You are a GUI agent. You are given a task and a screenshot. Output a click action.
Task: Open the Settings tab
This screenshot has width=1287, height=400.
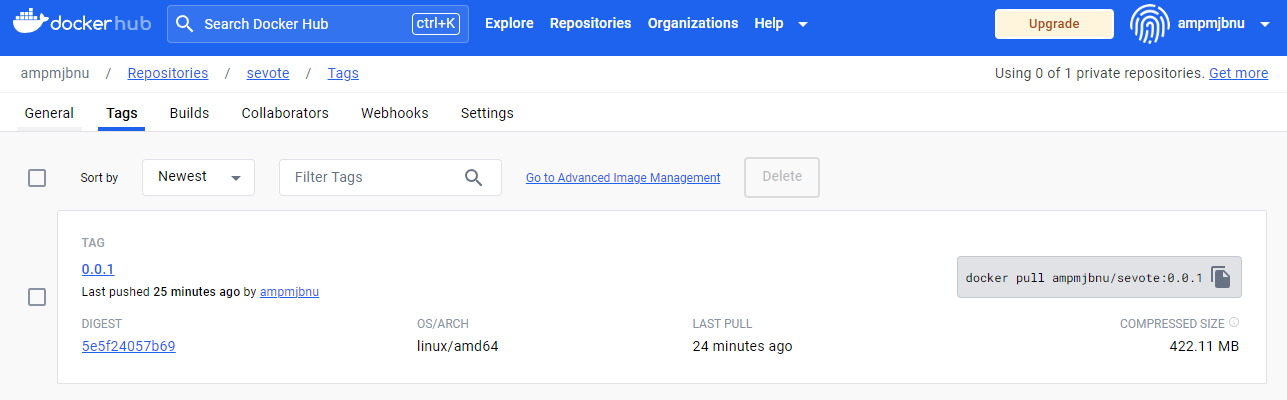487,113
